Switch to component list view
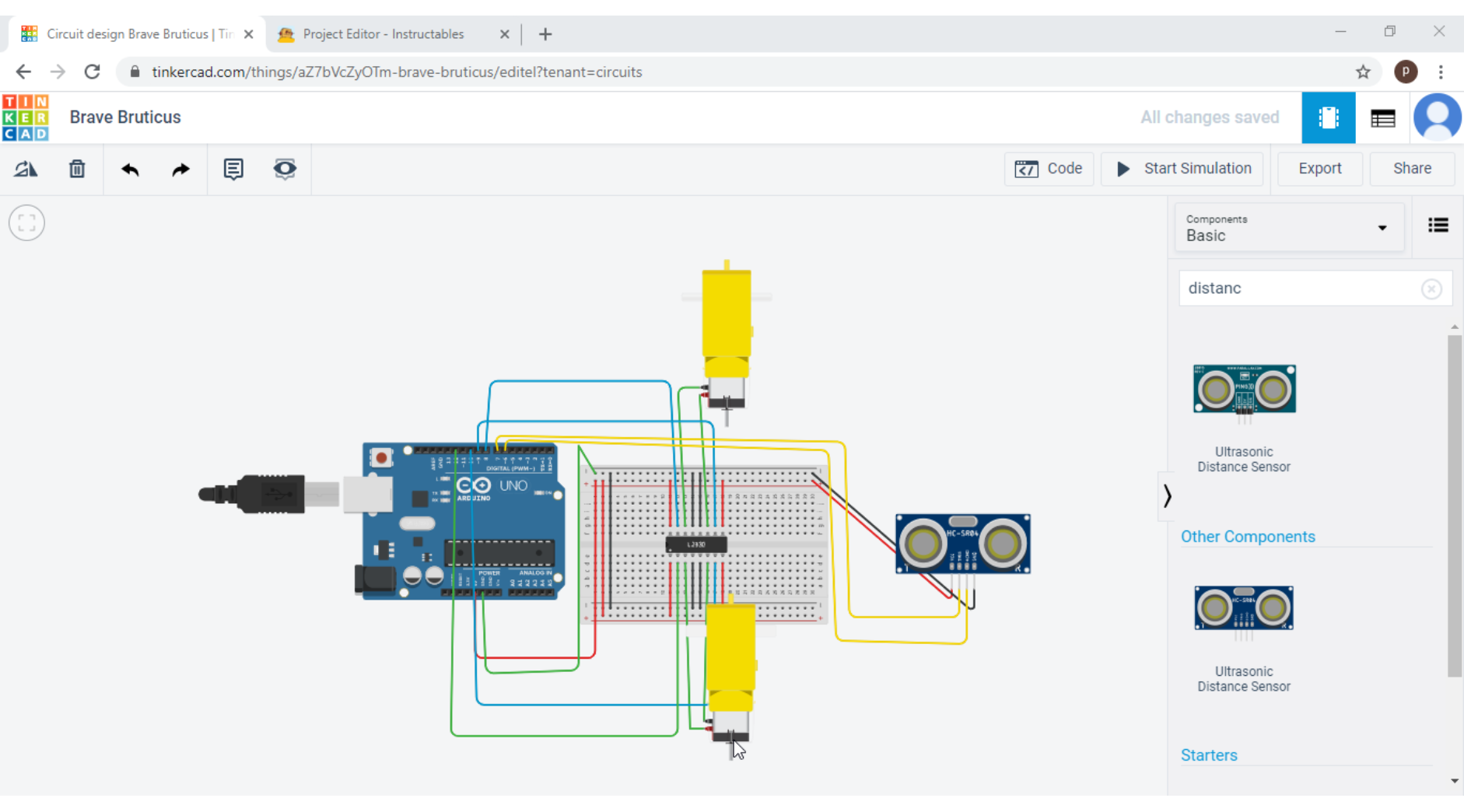 tap(1382, 118)
